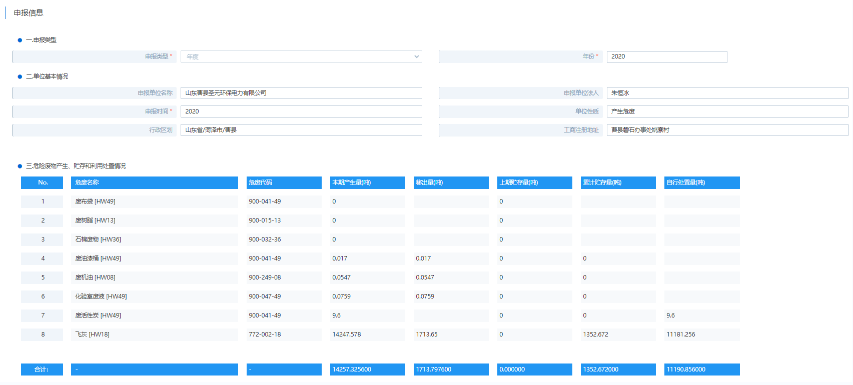Select row 6 name cell with [HW49]
The height and width of the screenshot is (385, 853).
click(154, 296)
